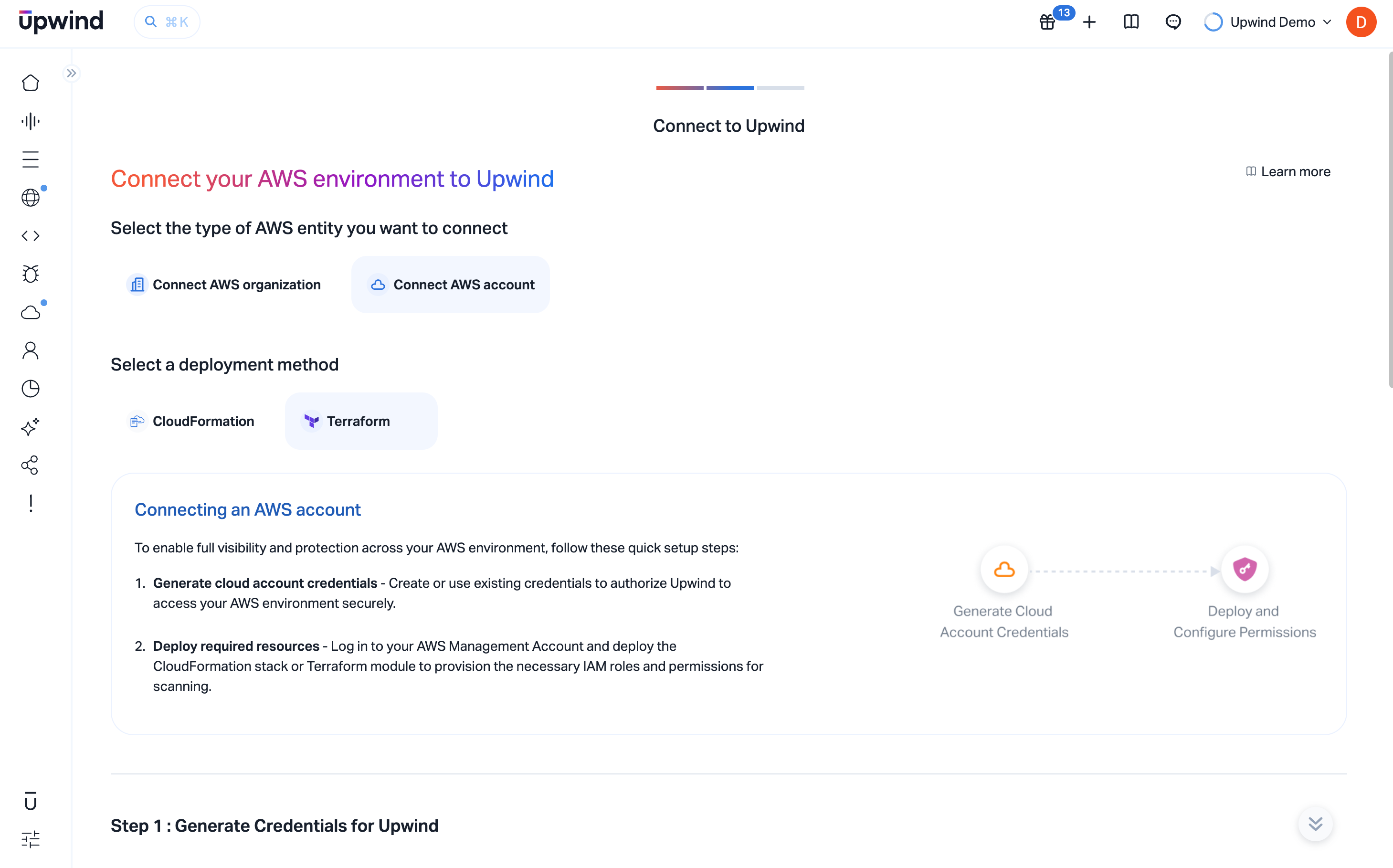
Task: Choose Terraform deployment method
Action: (361, 421)
